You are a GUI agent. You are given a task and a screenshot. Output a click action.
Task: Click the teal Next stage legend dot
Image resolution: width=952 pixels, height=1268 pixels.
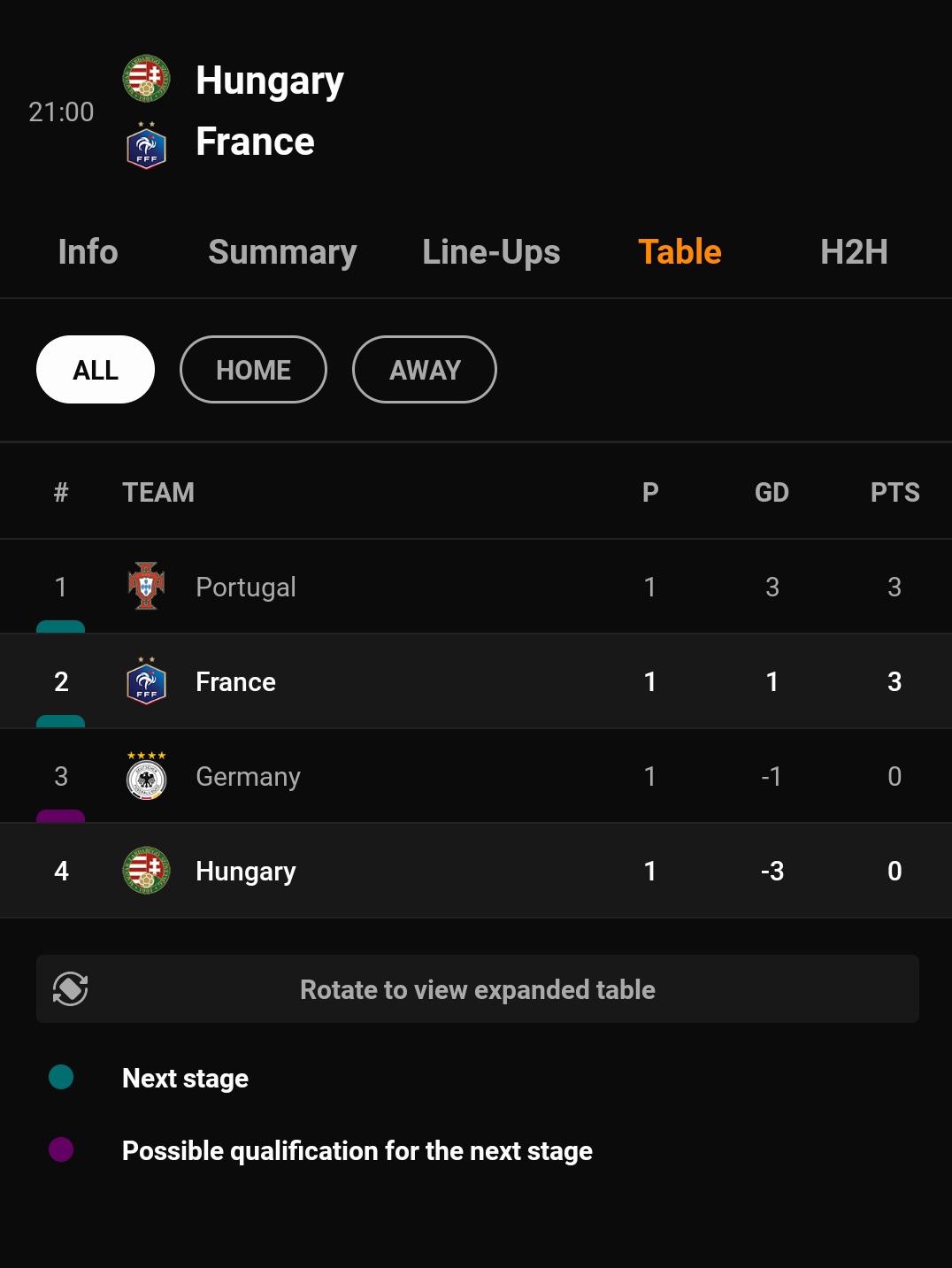tap(61, 1077)
